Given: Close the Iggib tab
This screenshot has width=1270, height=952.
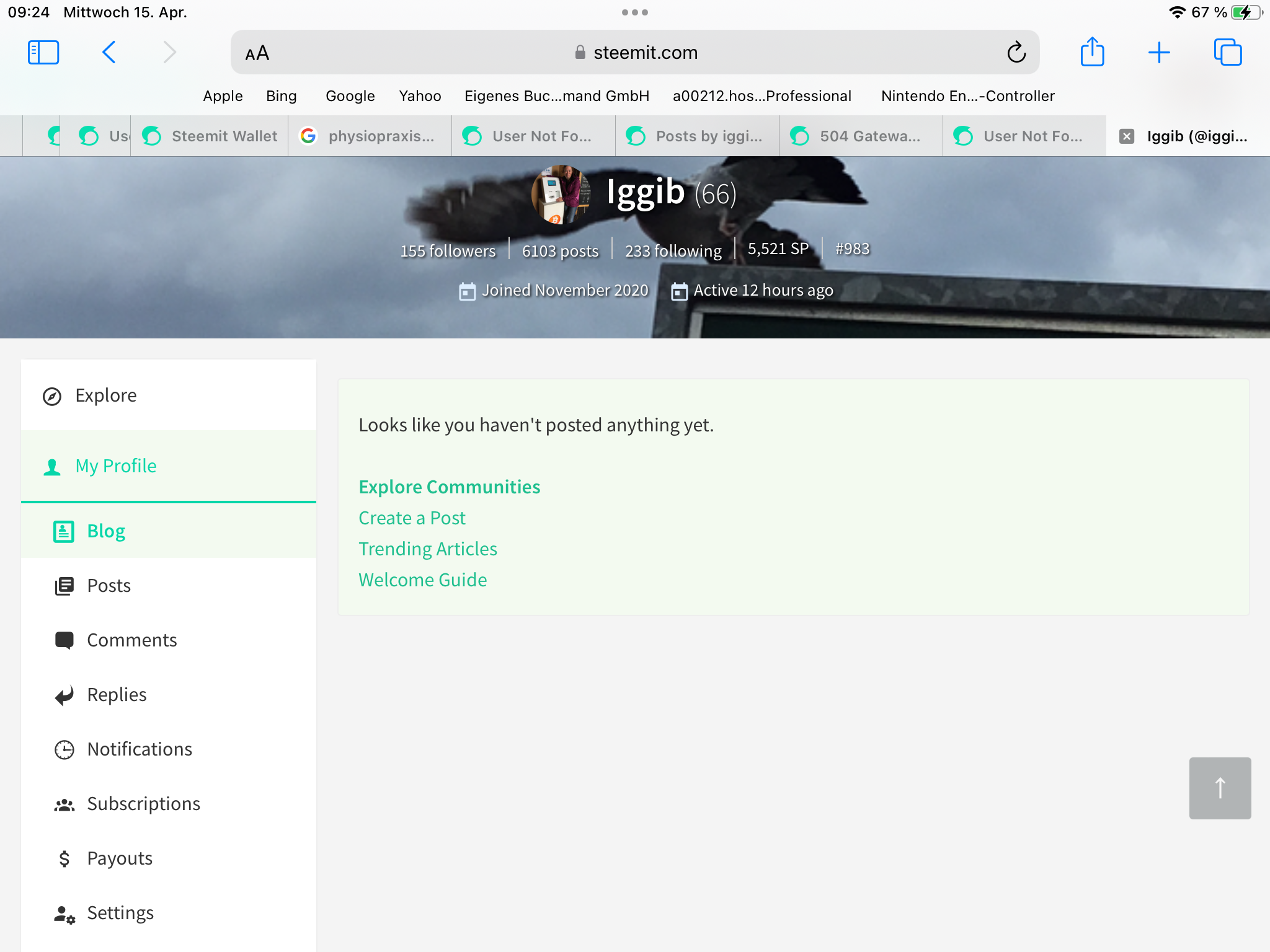Looking at the screenshot, I should click(1126, 136).
